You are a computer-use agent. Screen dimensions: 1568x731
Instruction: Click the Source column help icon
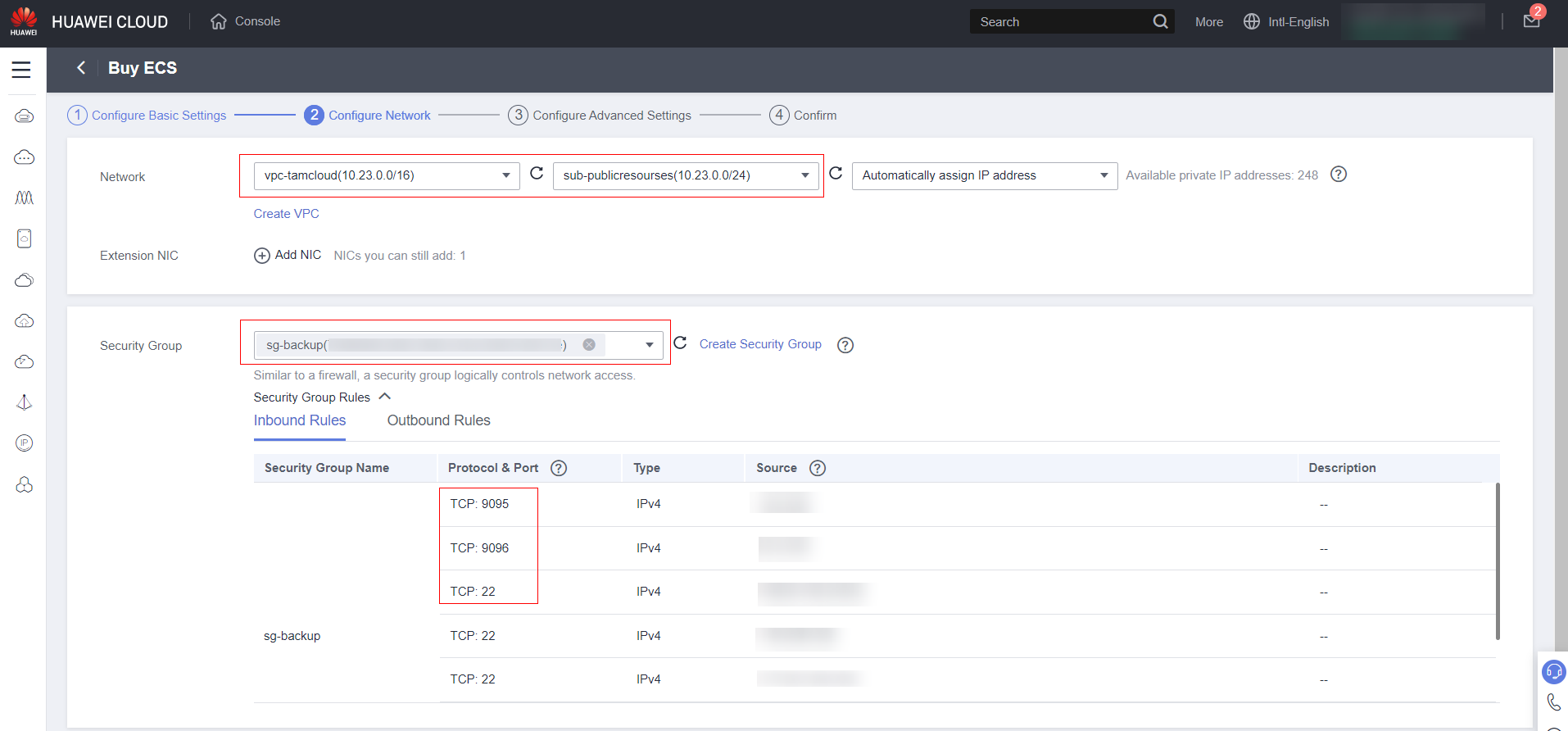(x=818, y=468)
